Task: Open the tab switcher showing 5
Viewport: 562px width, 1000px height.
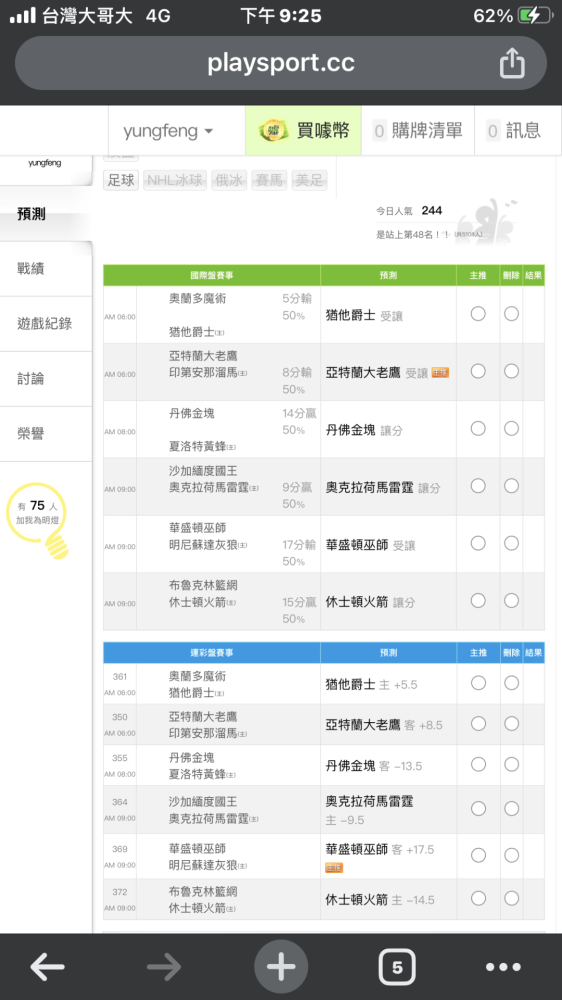Action: [397, 967]
